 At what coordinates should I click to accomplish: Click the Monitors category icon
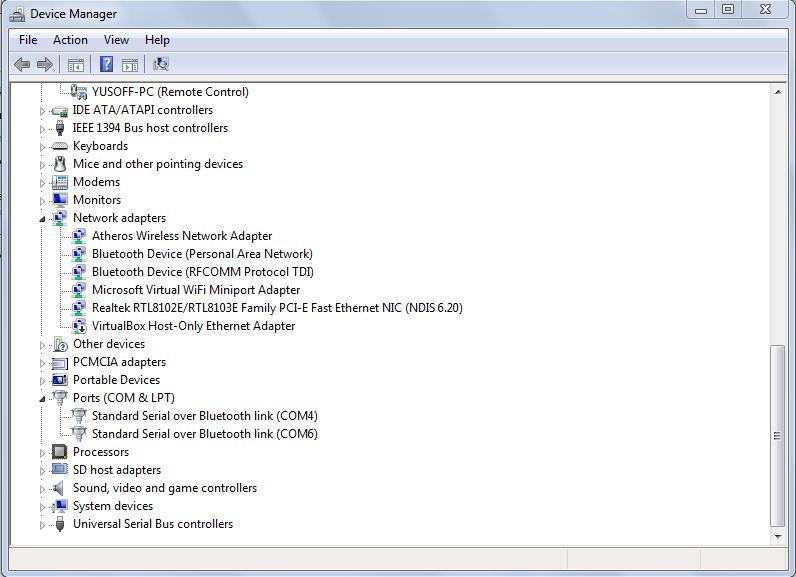tap(60, 199)
